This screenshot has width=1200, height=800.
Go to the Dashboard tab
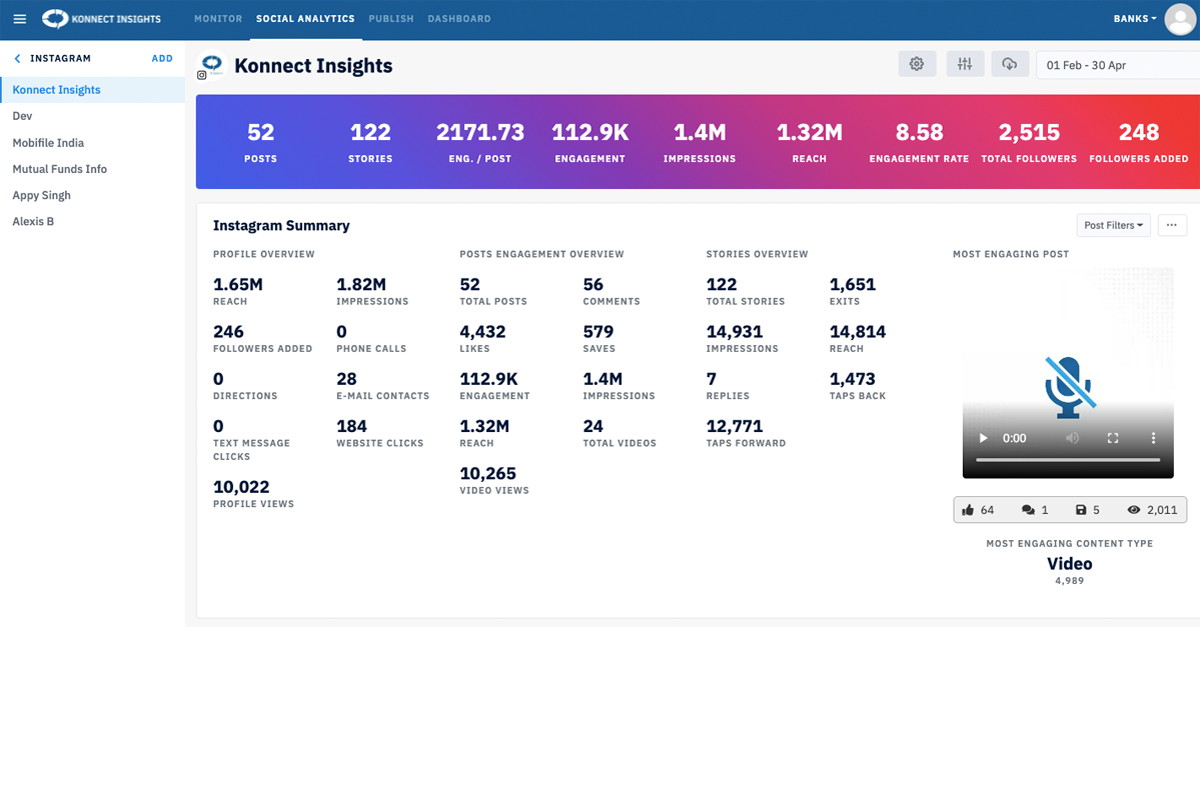tap(459, 19)
